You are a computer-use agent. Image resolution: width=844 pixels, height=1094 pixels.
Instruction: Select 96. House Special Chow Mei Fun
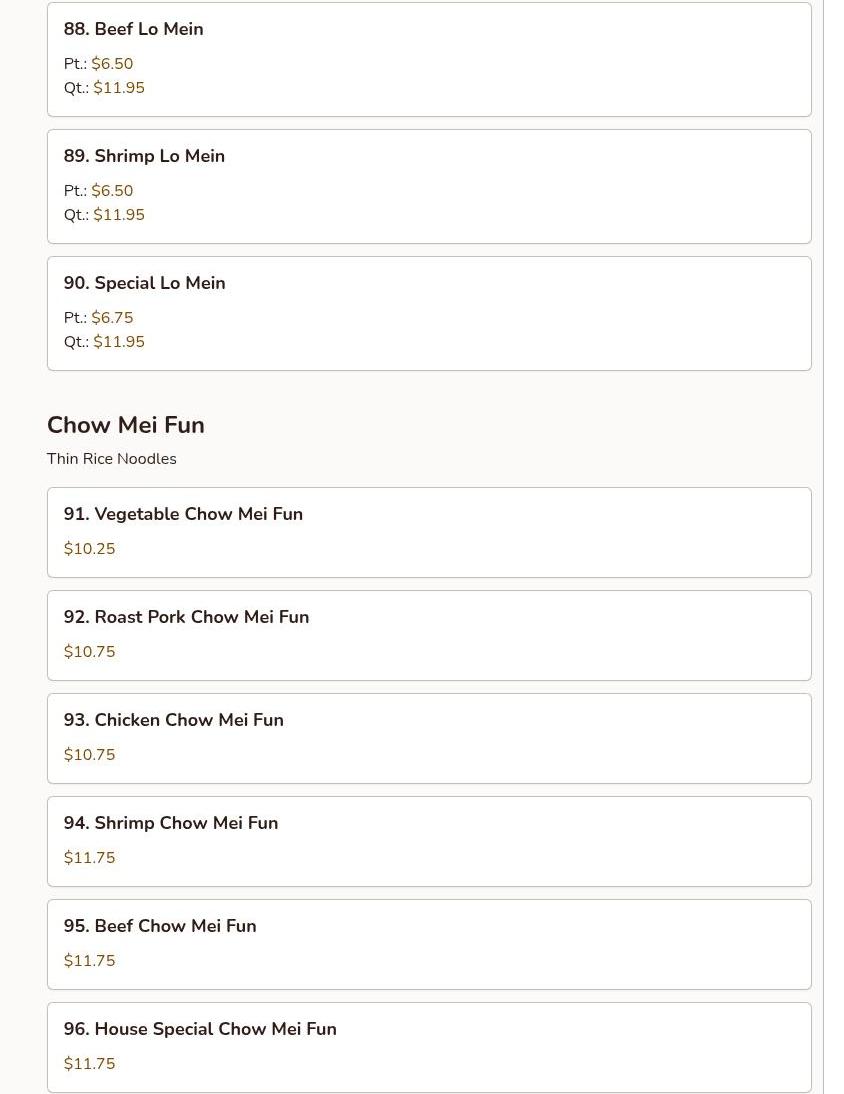coord(200,1029)
